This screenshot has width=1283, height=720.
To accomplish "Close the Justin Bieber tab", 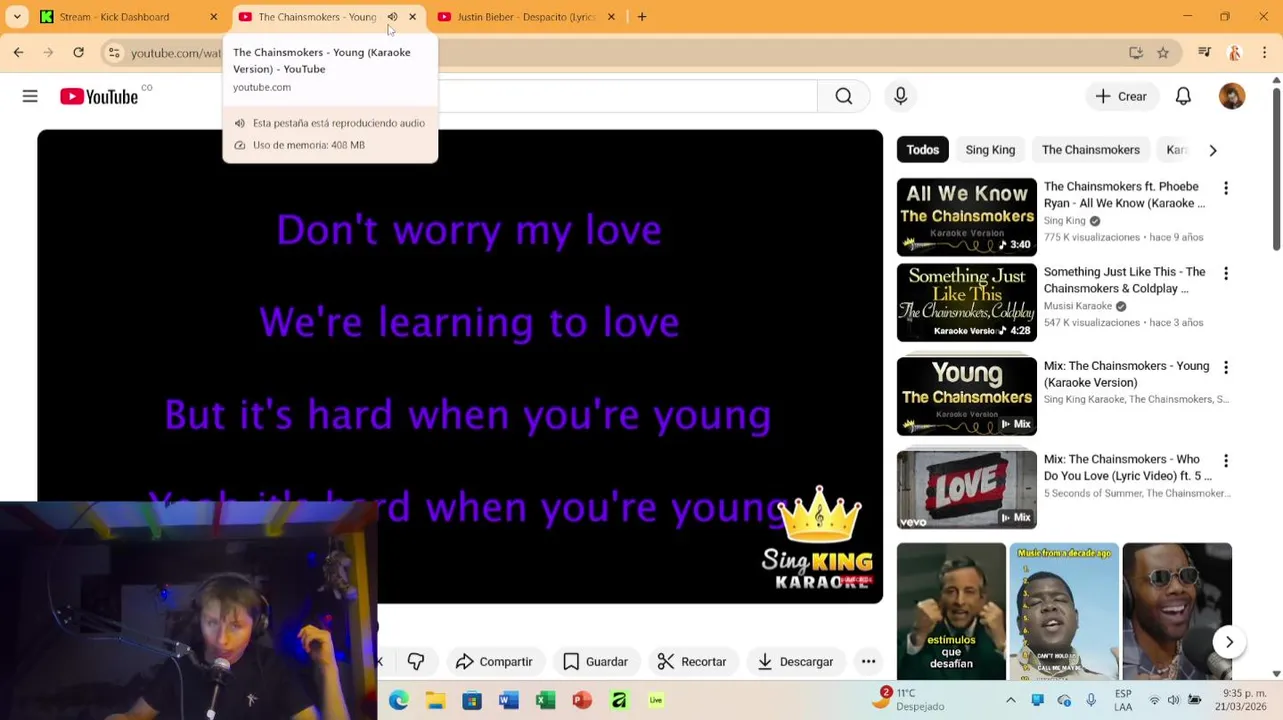I will click(x=611, y=17).
